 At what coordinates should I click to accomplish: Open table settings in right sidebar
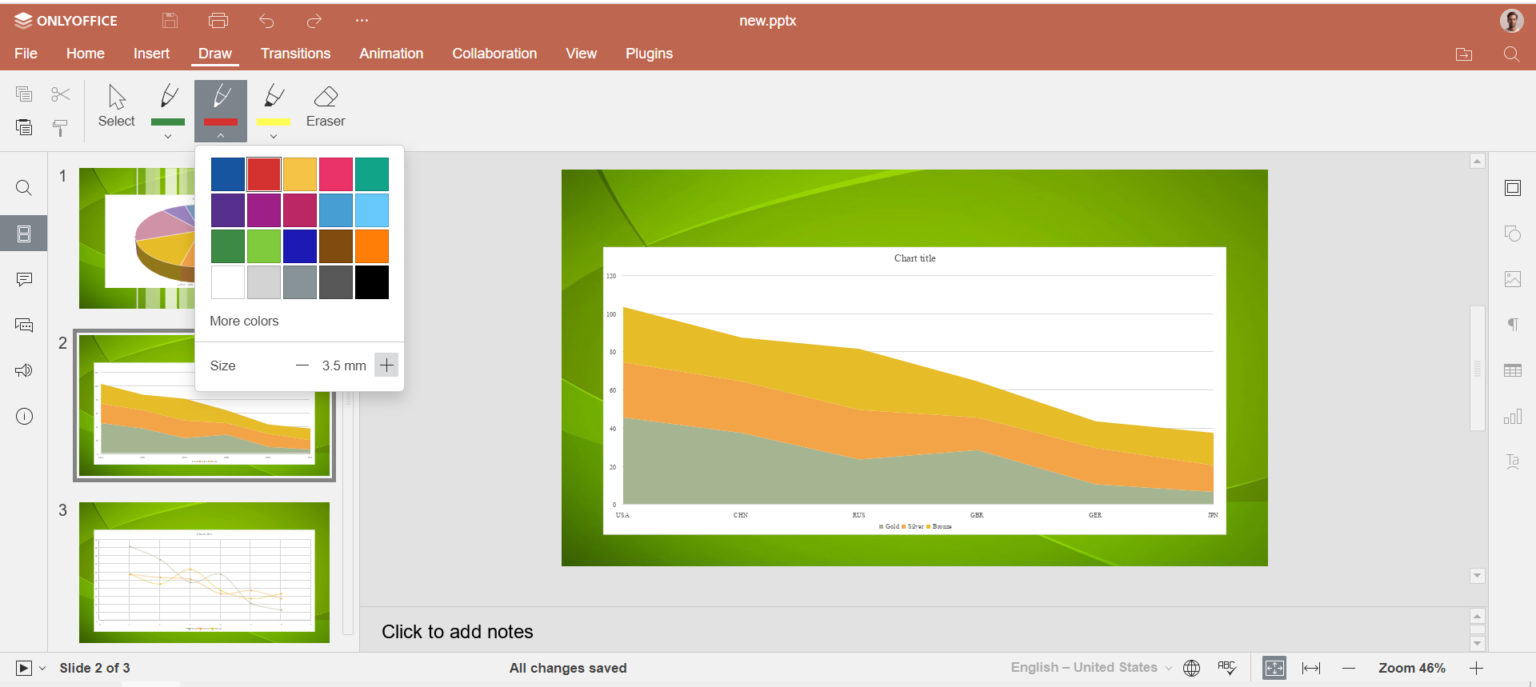1512,370
